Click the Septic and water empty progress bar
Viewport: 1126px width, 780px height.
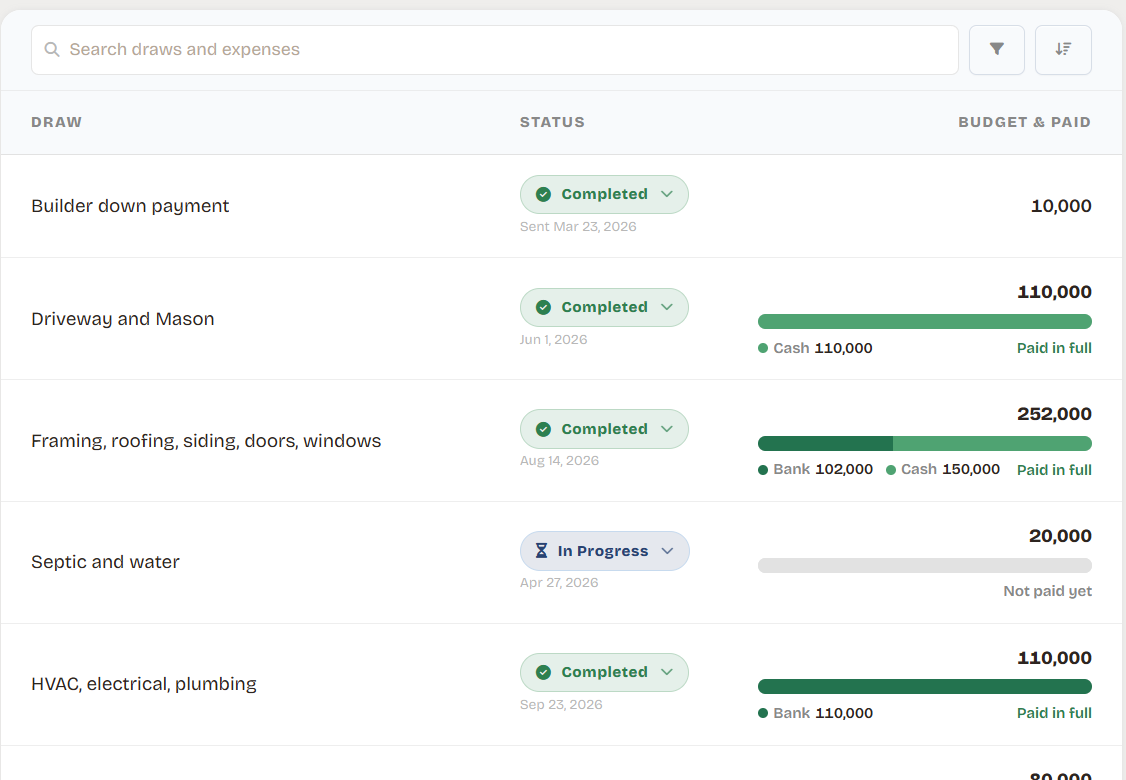925,566
